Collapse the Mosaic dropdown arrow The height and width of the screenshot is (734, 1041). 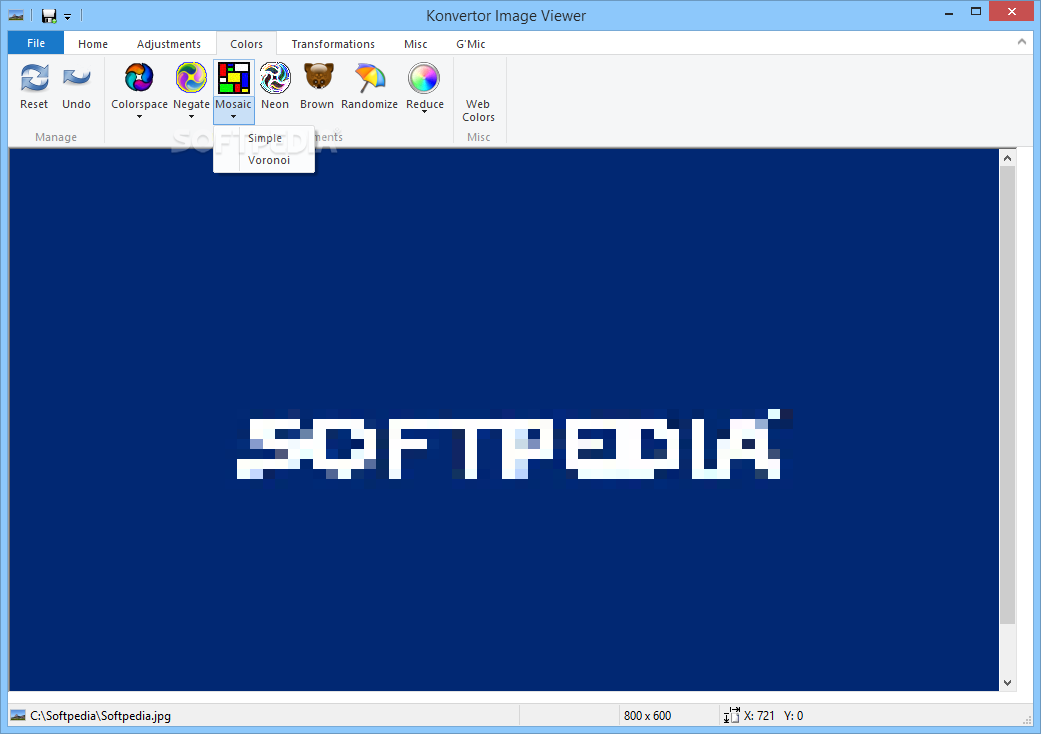234,117
